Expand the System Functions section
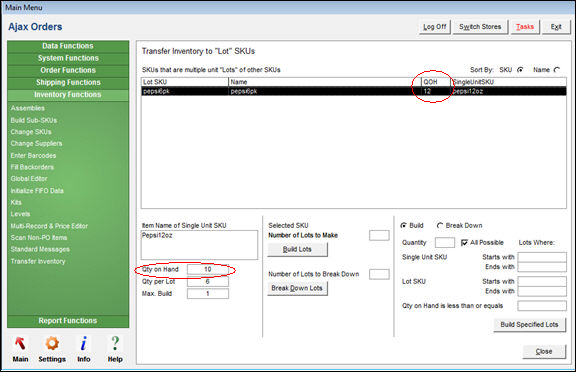Image resolution: width=576 pixels, height=372 pixels. [68, 58]
